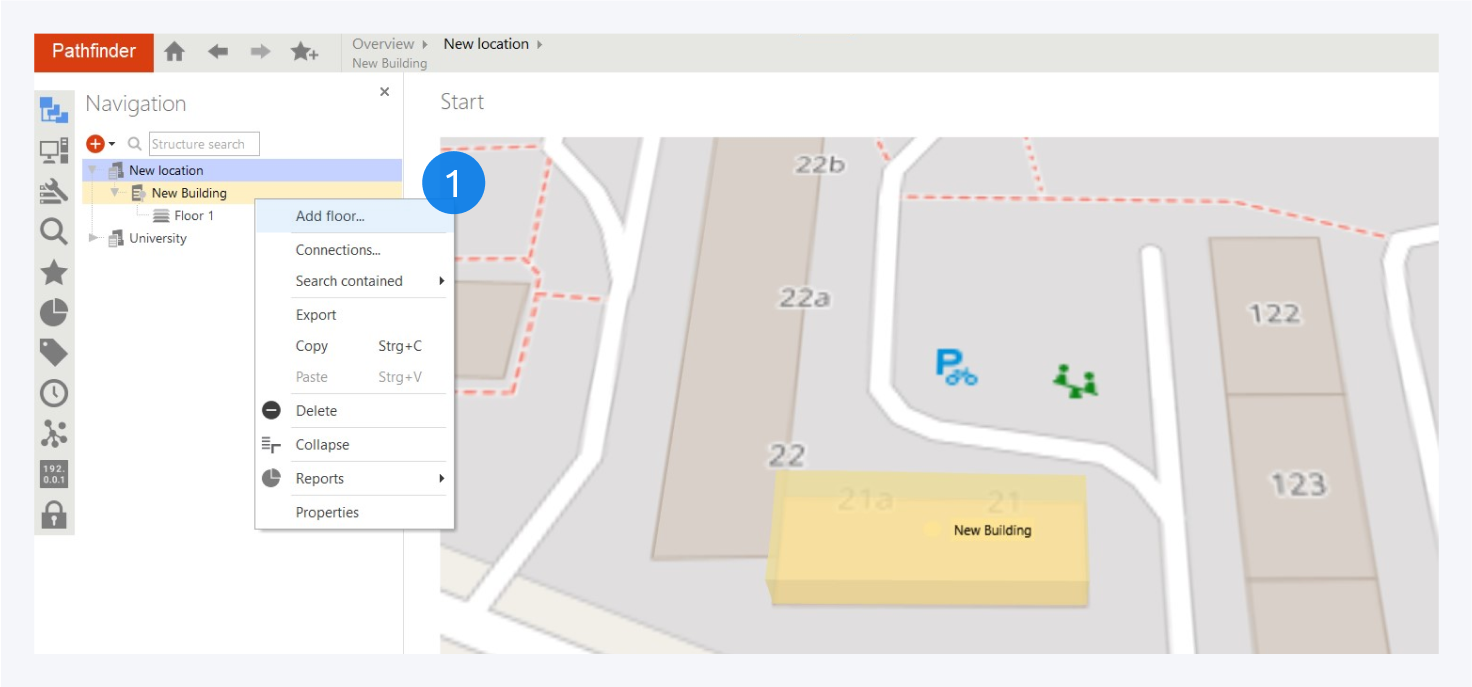Open the star favorites sidebar icon

tap(54, 272)
